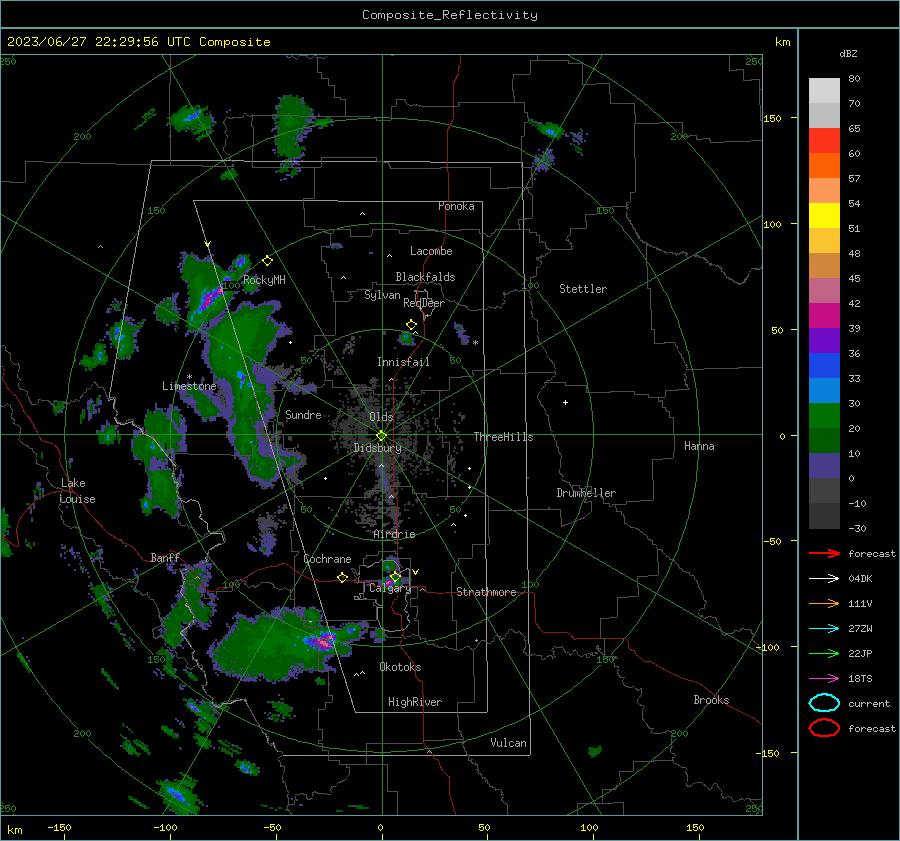Pick the purple 39–36 dBZ swatch
This screenshot has height=841, width=900.
pyautogui.click(x=824, y=341)
